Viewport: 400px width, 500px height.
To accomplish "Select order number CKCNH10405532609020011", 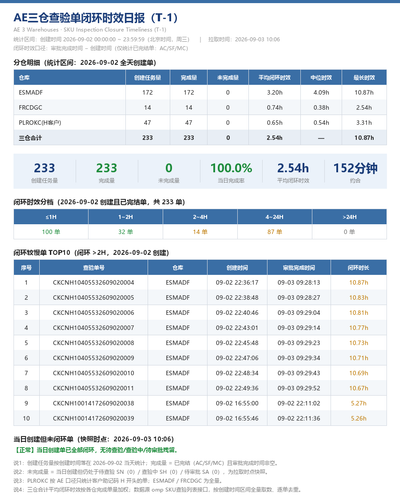I will (x=93, y=388).
